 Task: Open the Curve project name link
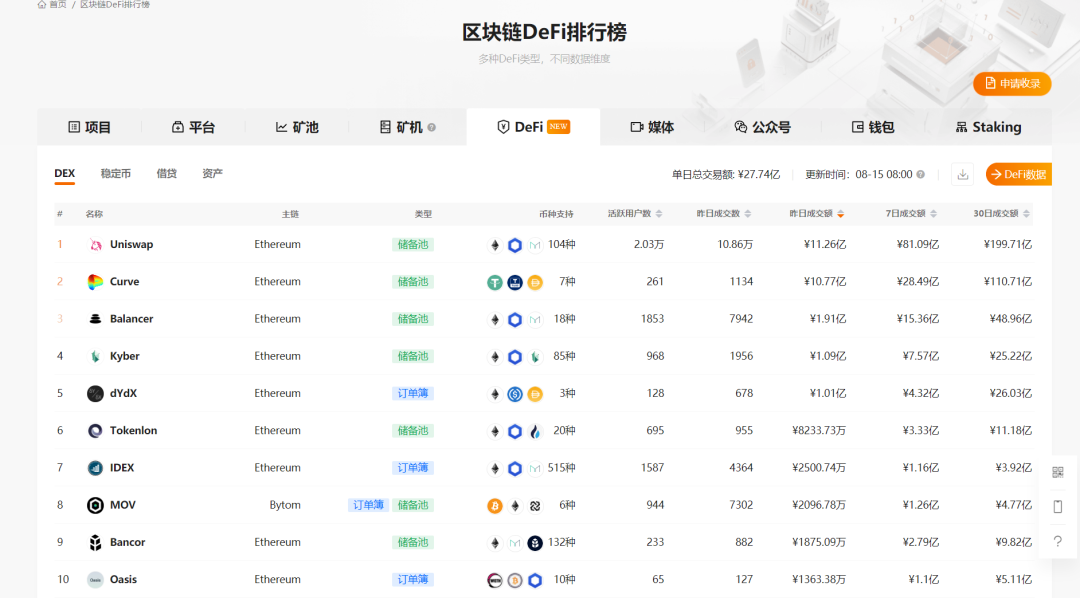click(x=125, y=282)
